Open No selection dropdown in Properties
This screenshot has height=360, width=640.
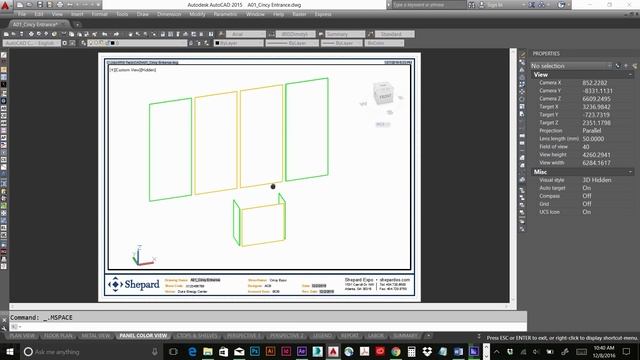571,66
